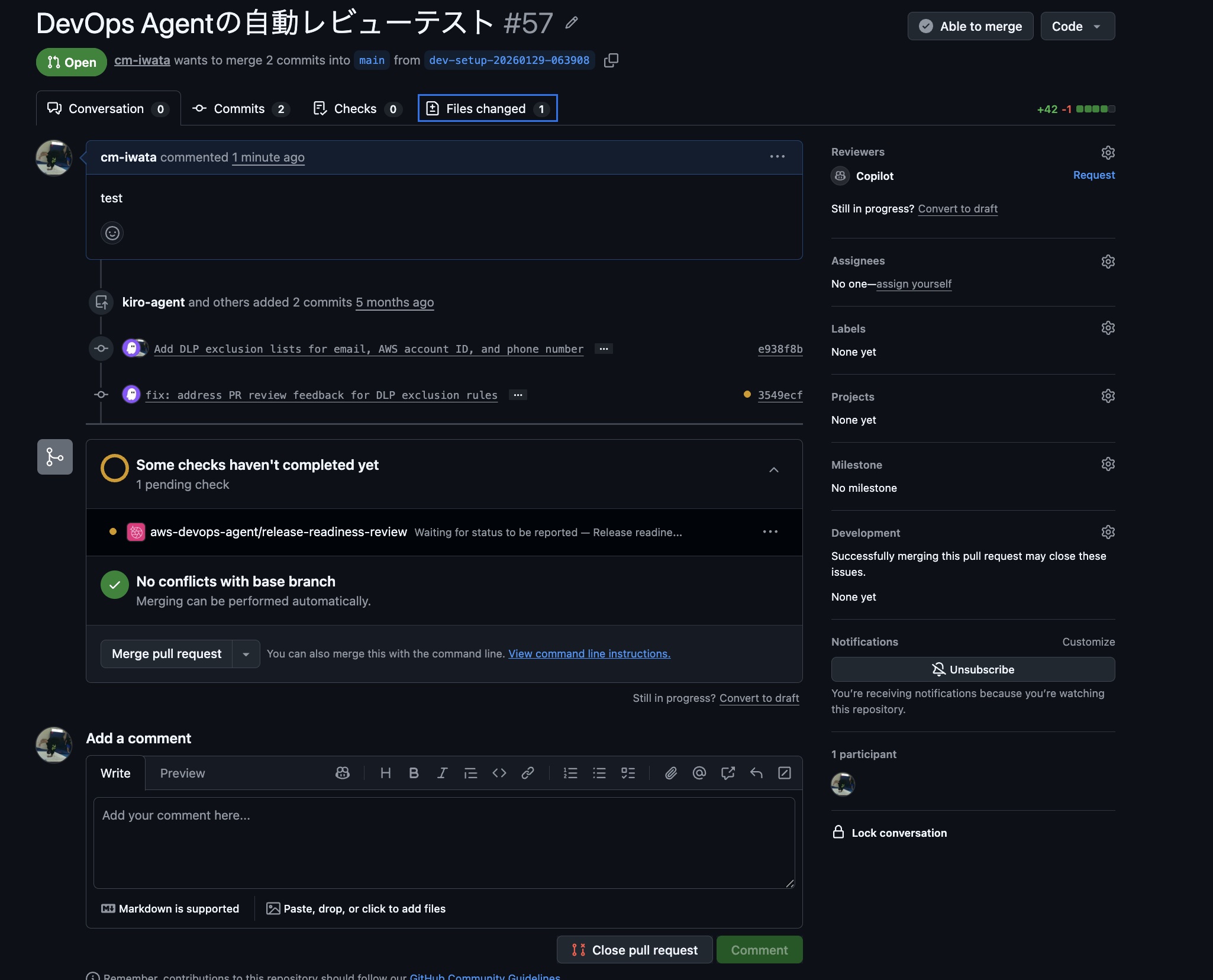
Task: Apply bold formatting in comment toolbar
Action: pos(414,773)
